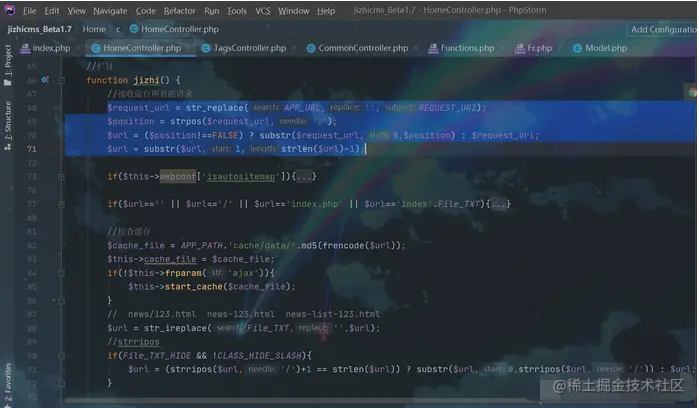
Task: Expand the folded {...} code on line 73
Action: 305,177
